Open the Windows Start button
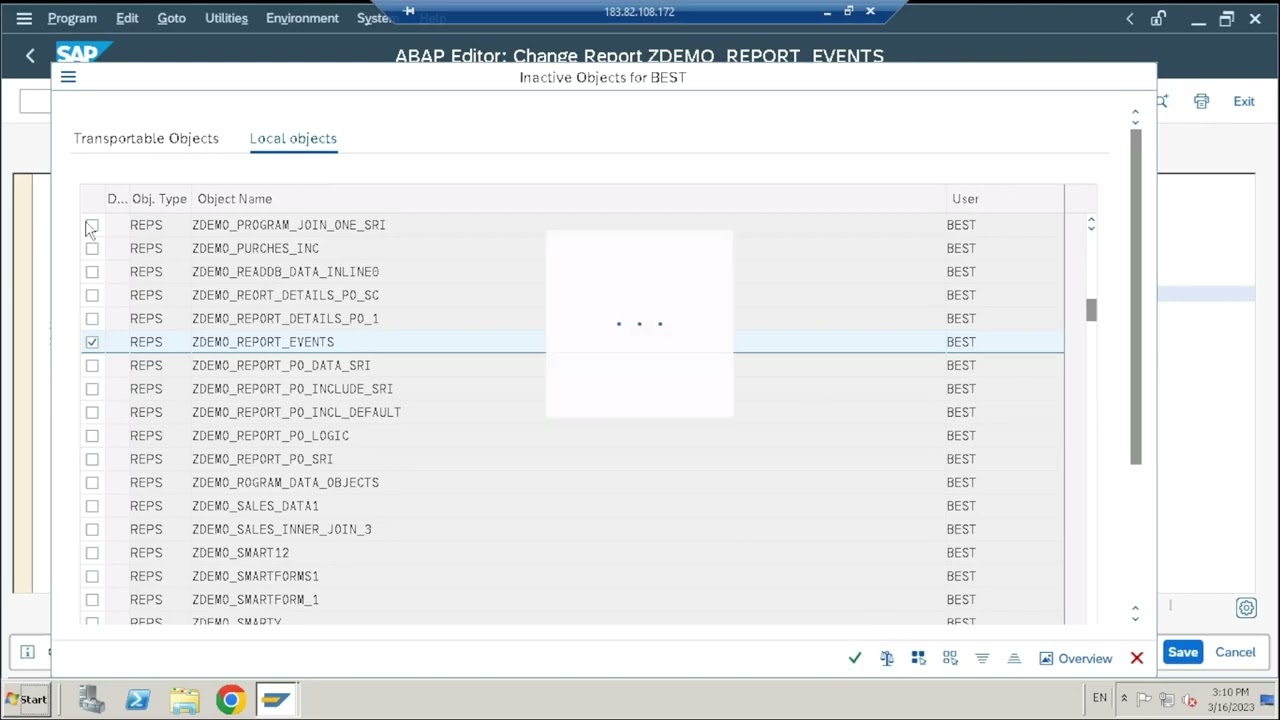This screenshot has width=1280, height=720. pyautogui.click(x=25, y=699)
